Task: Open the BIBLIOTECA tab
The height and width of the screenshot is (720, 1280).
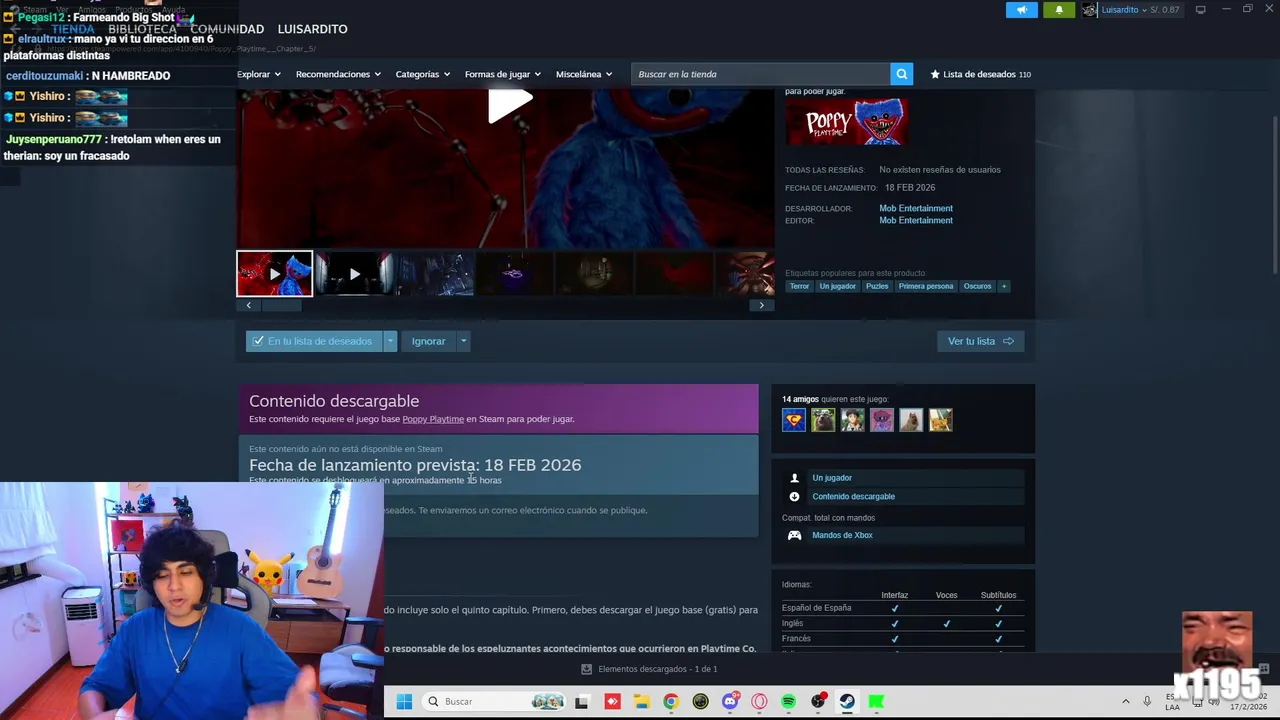Action: (142, 29)
